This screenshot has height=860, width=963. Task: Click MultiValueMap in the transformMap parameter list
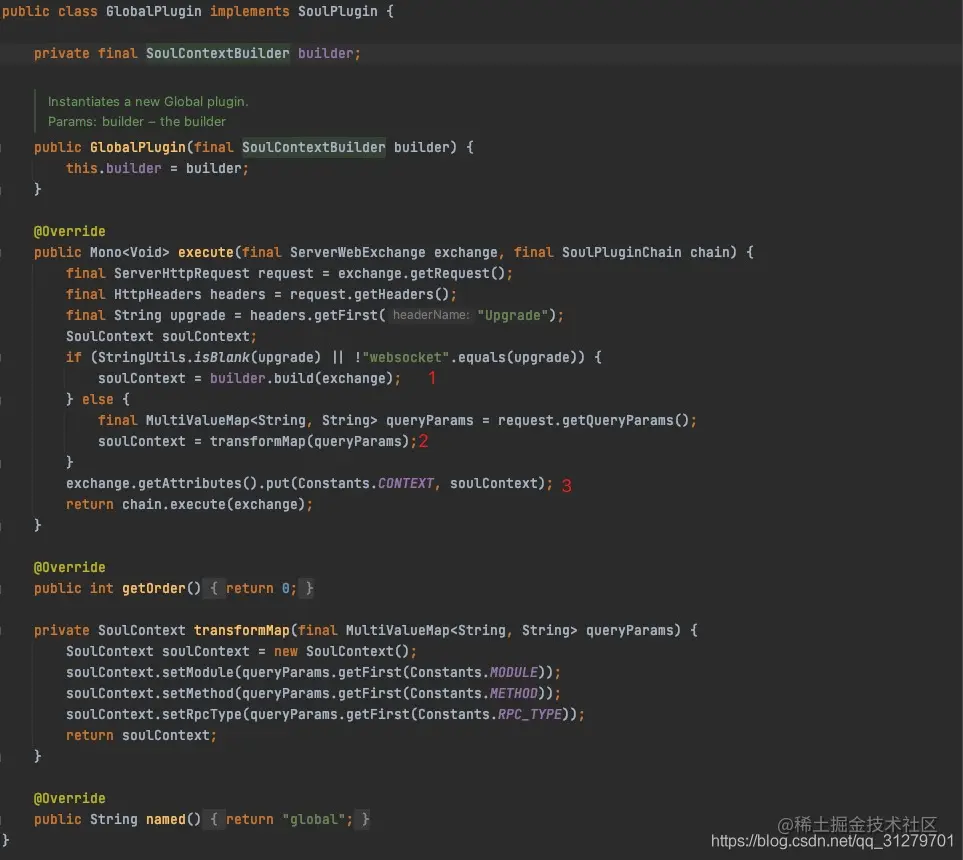(x=397, y=630)
